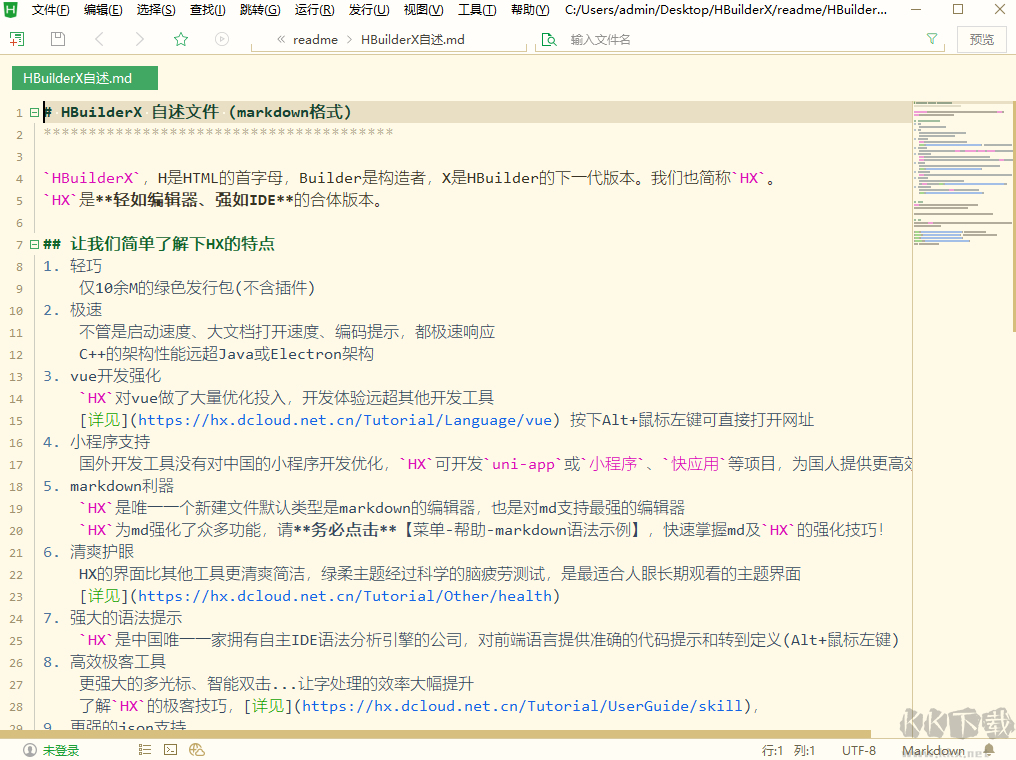Open document outline list icon

pyautogui.click(x=144, y=750)
